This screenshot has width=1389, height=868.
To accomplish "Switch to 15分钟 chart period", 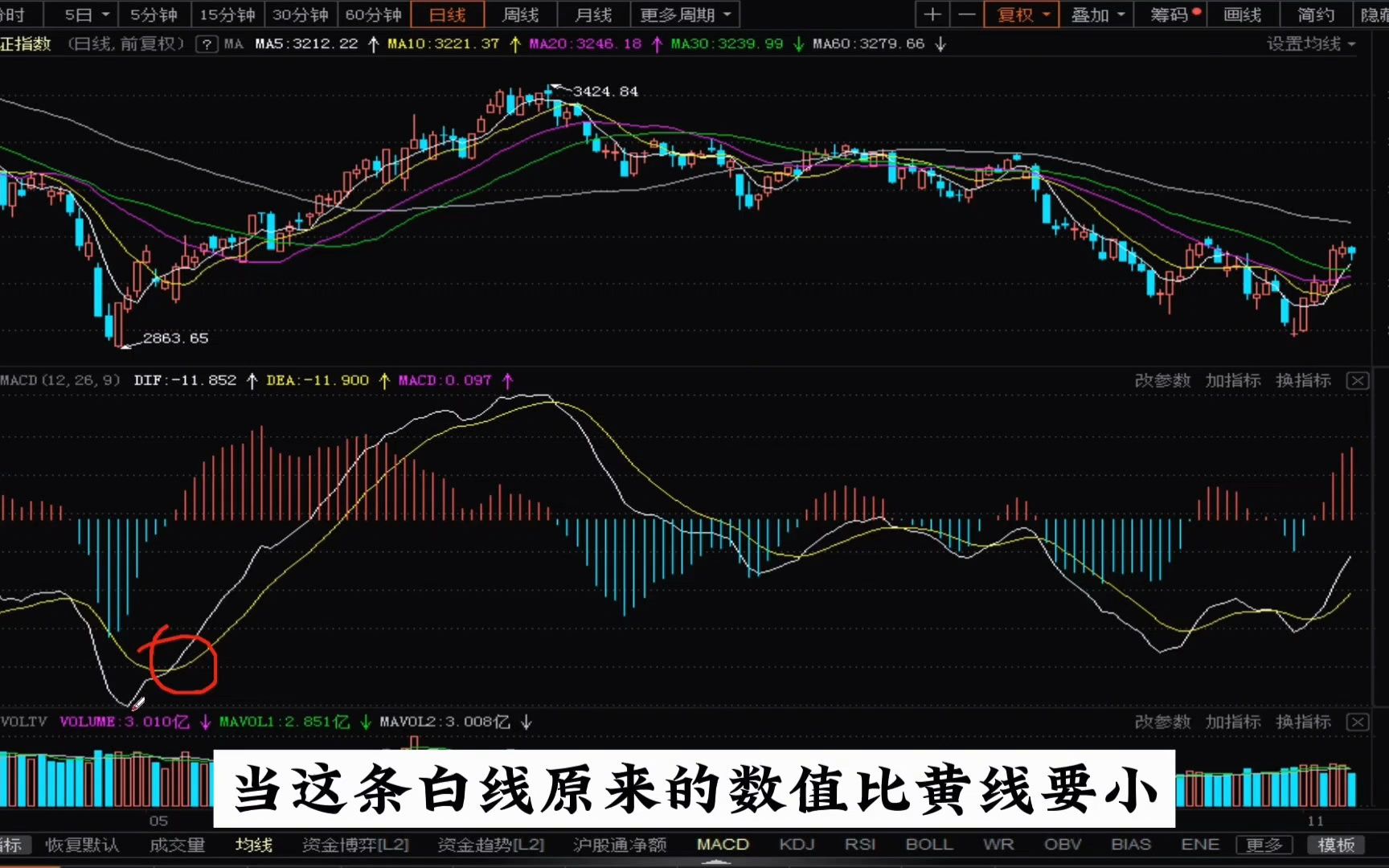I will (x=227, y=14).
